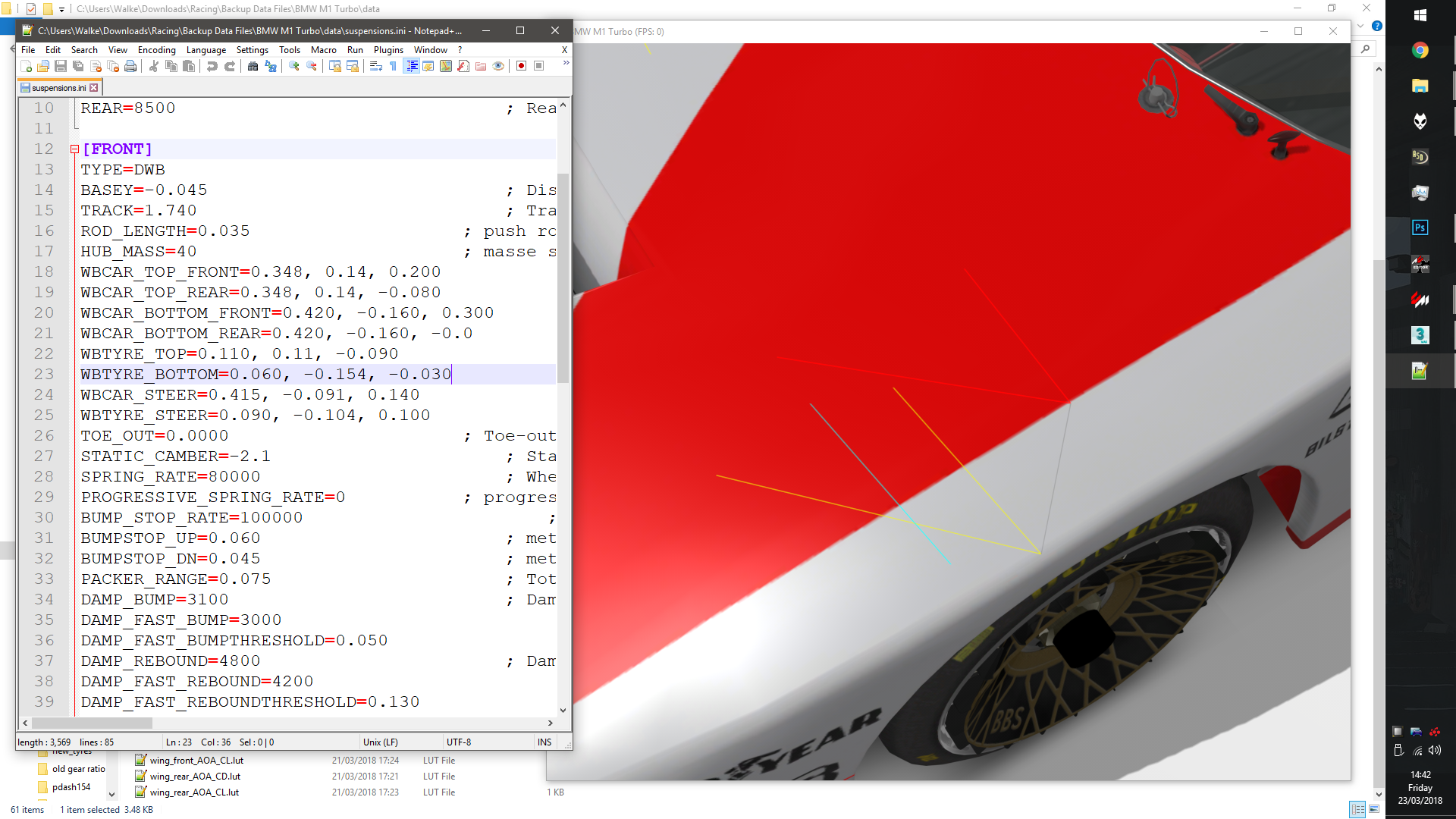The height and width of the screenshot is (819, 1456).
Task: Click Unix (LF) line ending in status bar
Action: (x=381, y=742)
